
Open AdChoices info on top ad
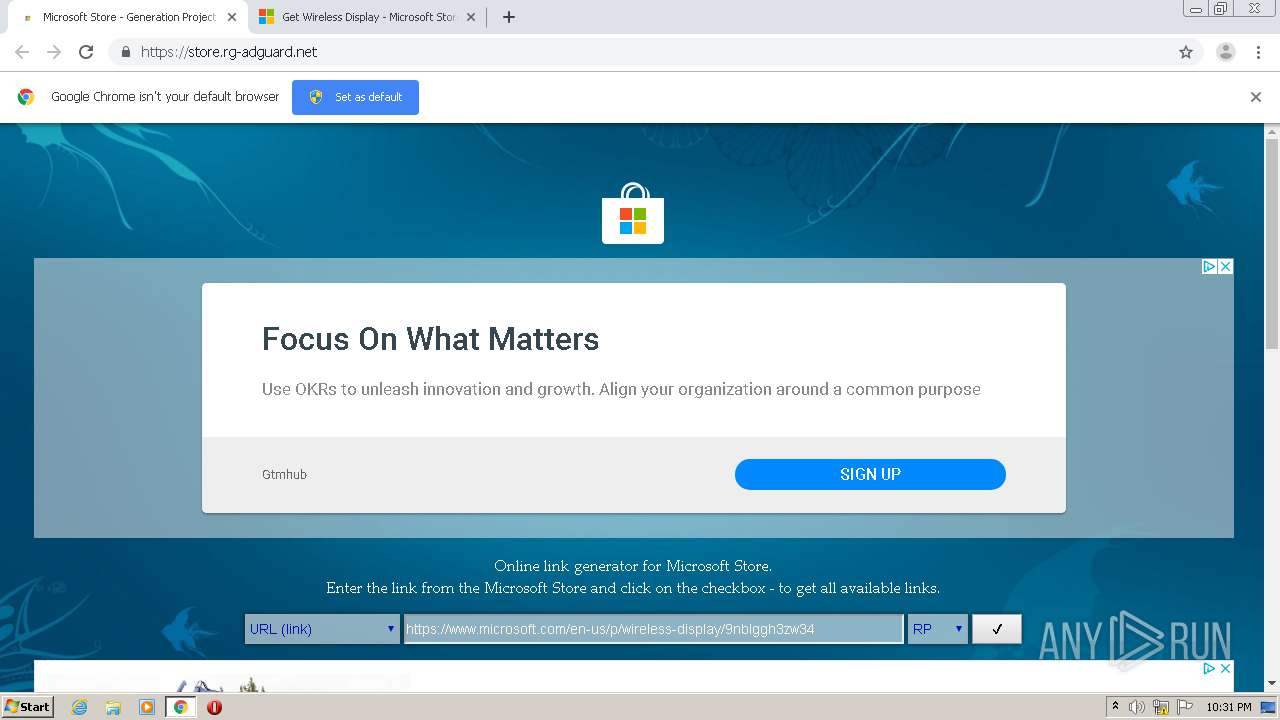[1209, 266]
